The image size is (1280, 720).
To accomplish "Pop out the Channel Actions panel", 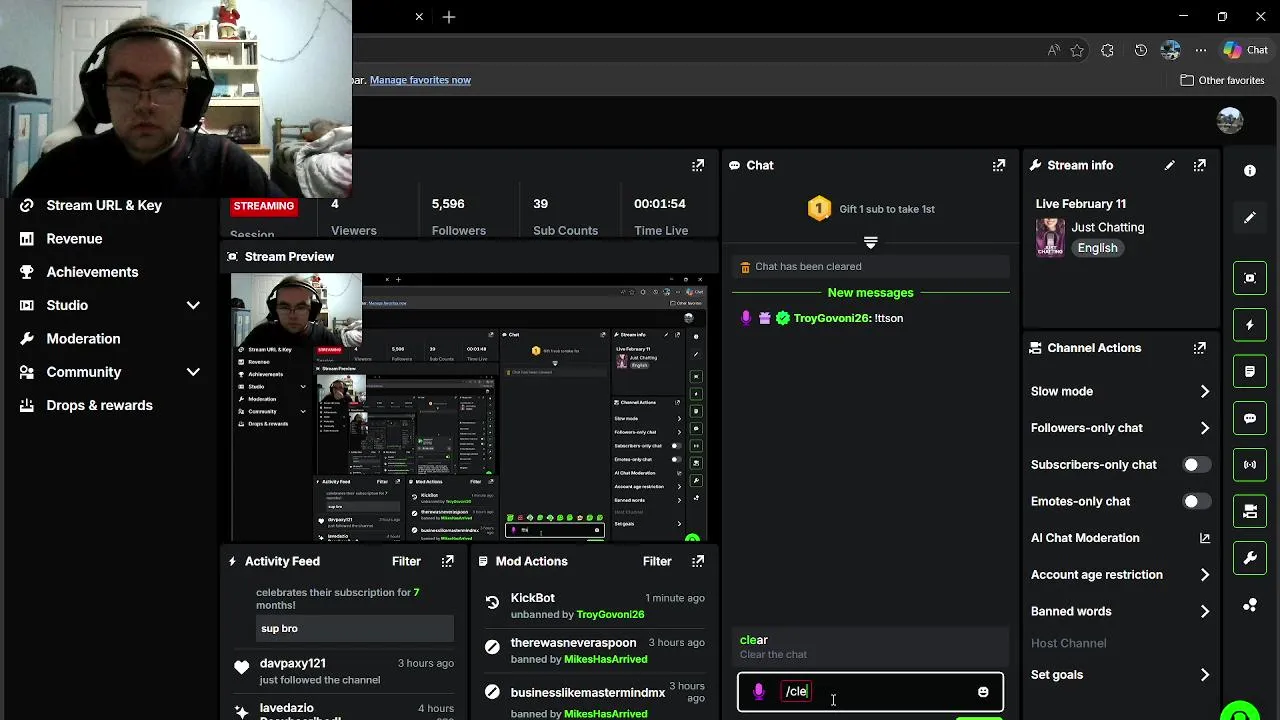I will (1199, 348).
